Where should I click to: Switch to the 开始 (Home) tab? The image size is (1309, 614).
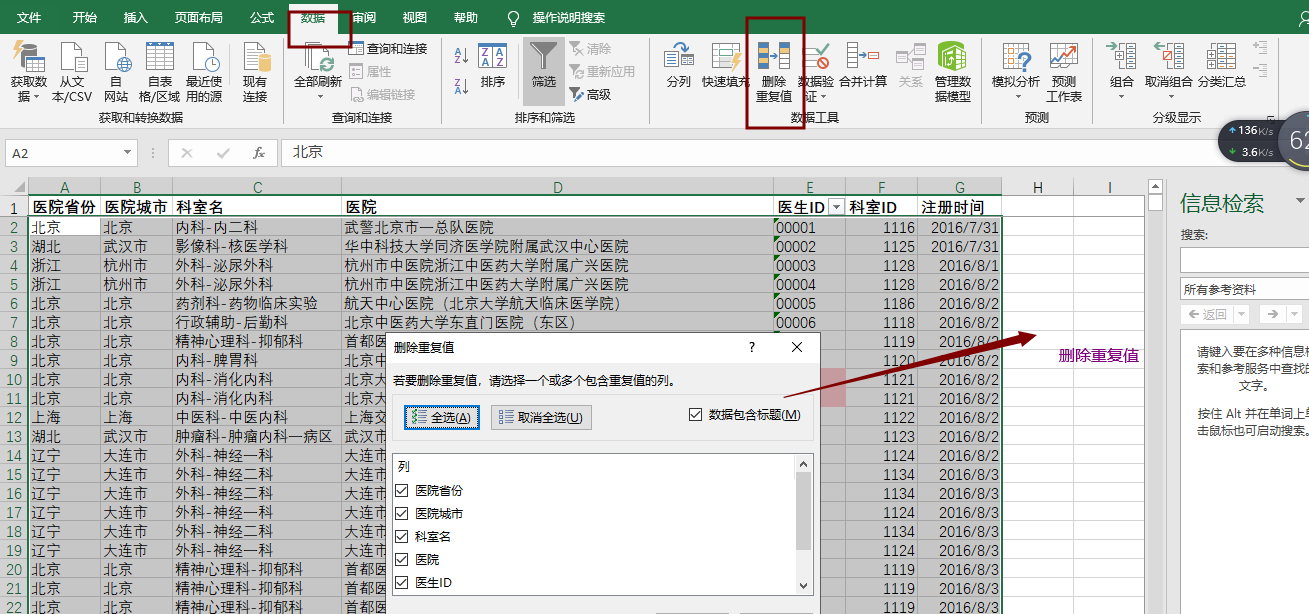(x=85, y=18)
